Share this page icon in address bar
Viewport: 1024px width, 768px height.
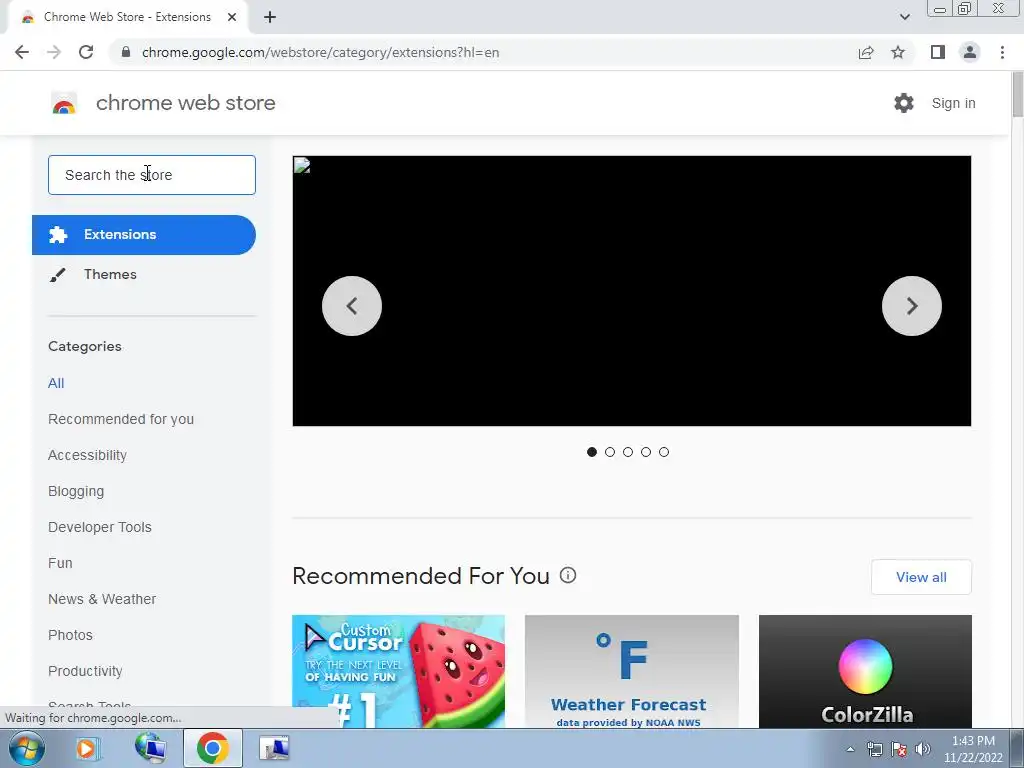point(866,52)
